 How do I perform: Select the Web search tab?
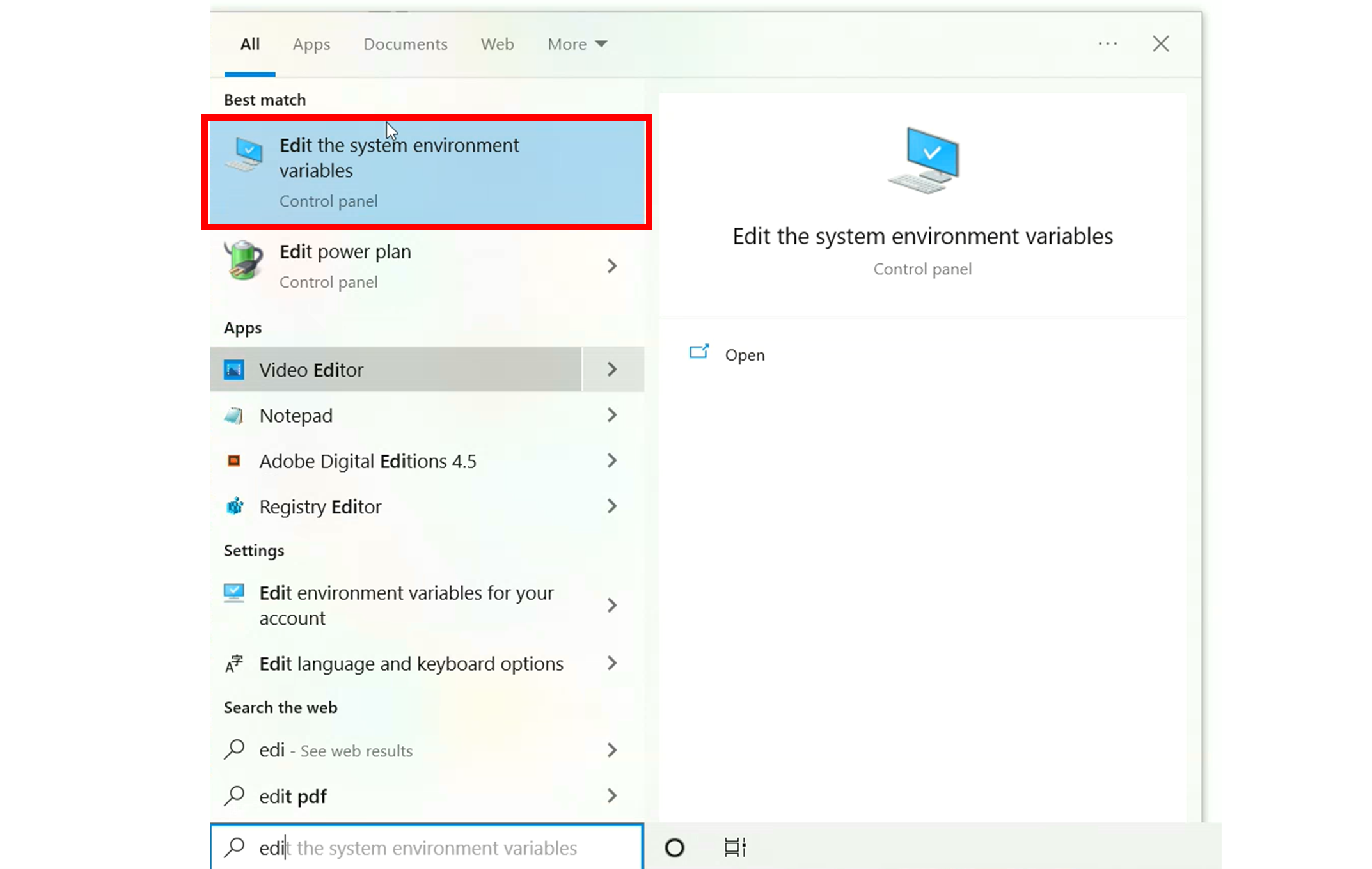coord(497,44)
